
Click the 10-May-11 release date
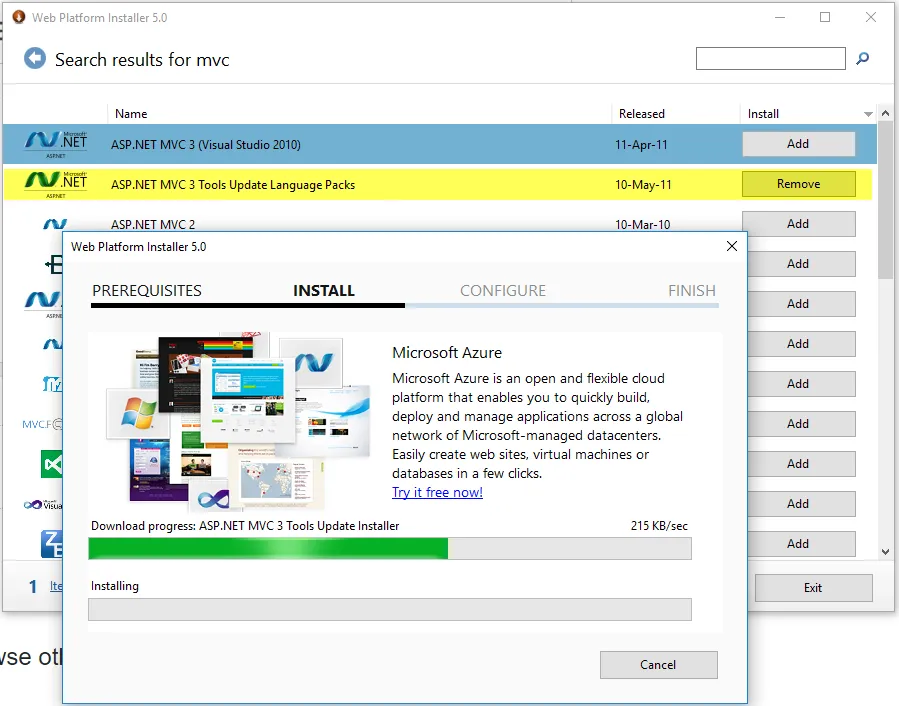(643, 185)
